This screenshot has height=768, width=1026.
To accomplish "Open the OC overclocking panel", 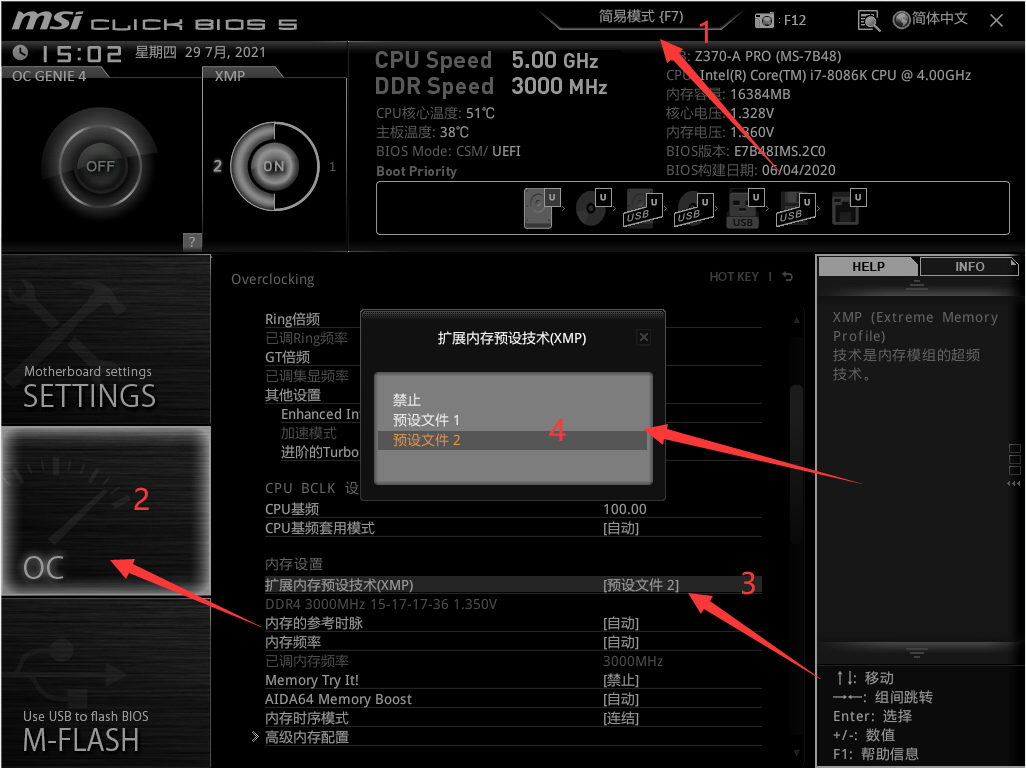I will click(106, 511).
